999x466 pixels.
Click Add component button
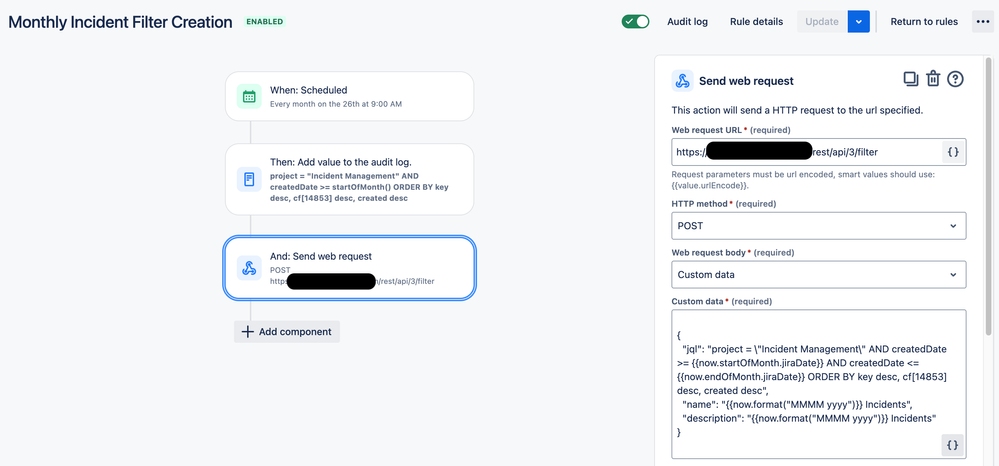(x=287, y=331)
